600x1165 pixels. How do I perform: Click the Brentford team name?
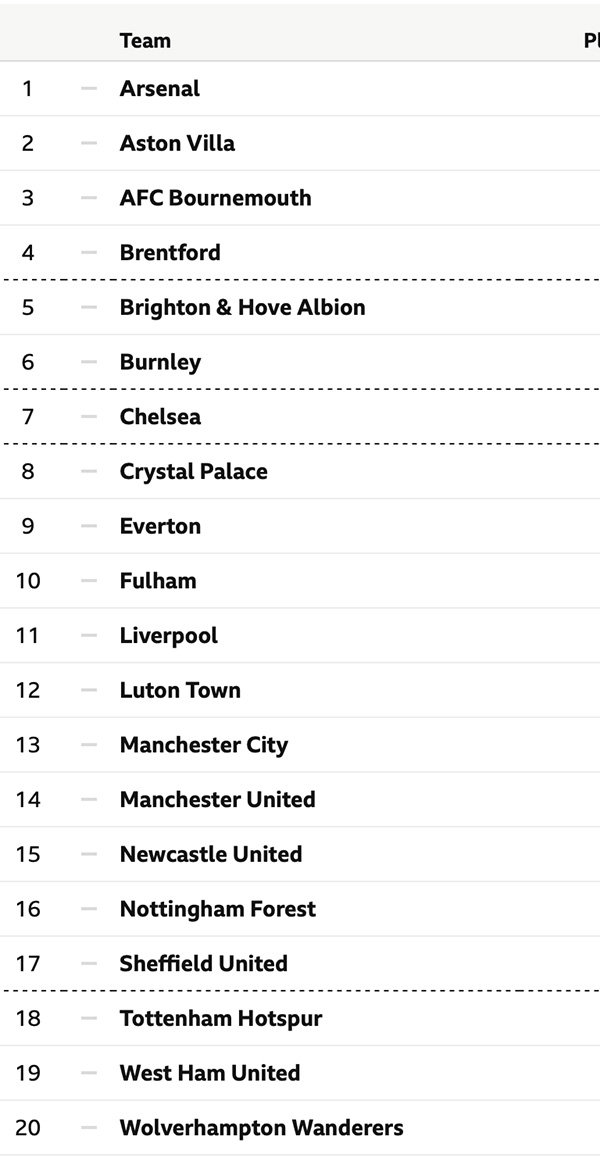(170, 252)
